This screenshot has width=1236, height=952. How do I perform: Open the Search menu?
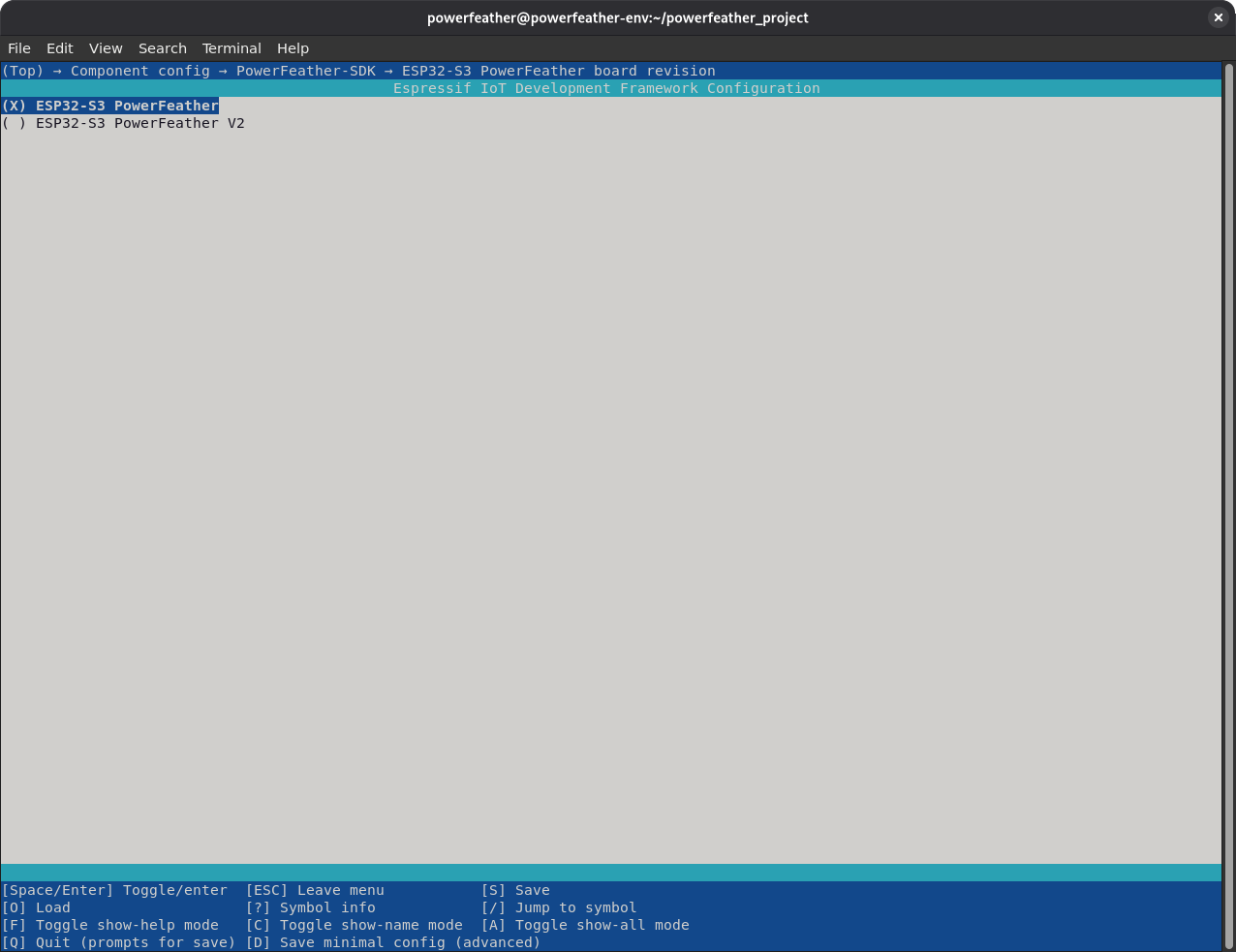click(x=163, y=48)
